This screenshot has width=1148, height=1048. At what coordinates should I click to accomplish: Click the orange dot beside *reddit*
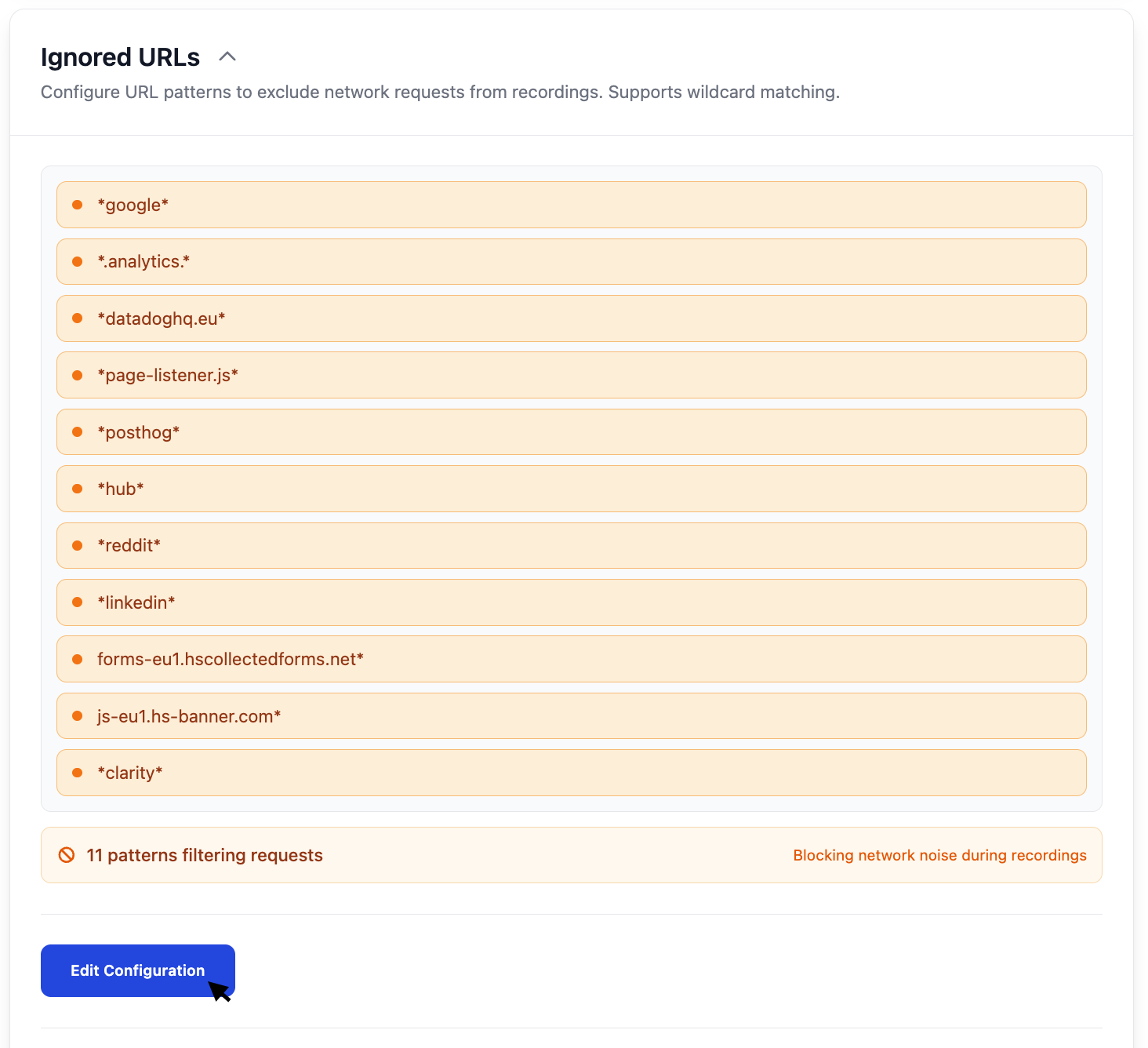[x=78, y=545]
